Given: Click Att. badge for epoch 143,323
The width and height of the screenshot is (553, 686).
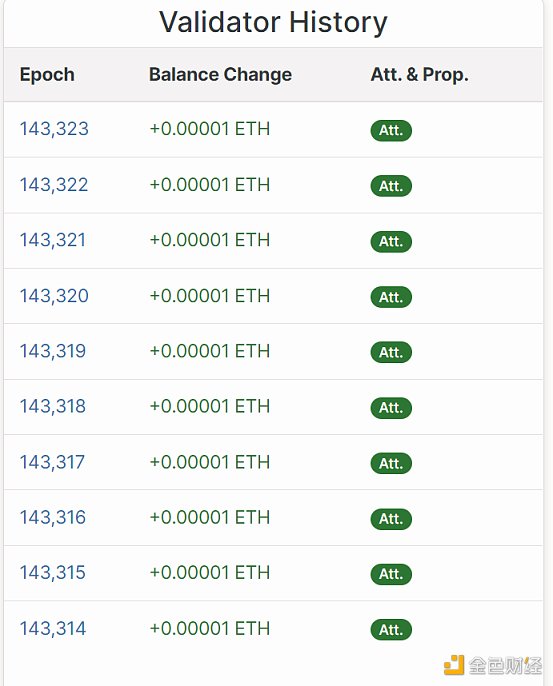Looking at the screenshot, I should (391, 130).
